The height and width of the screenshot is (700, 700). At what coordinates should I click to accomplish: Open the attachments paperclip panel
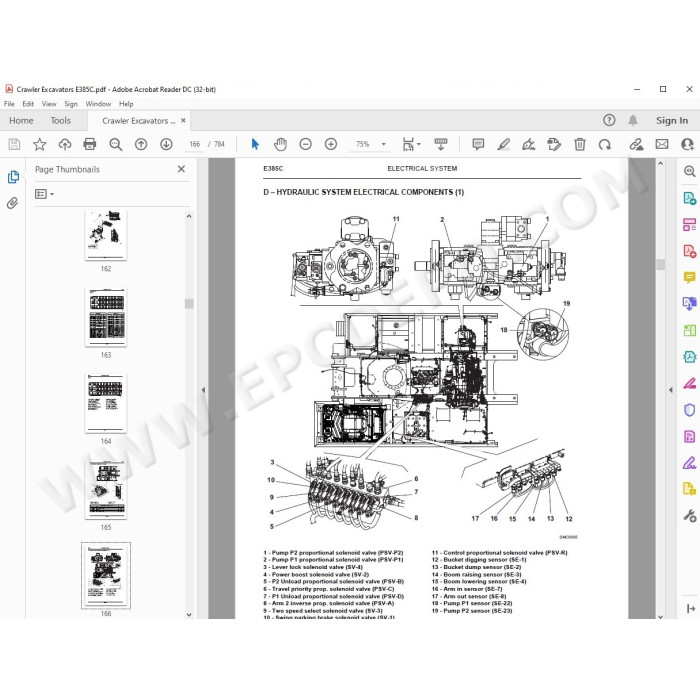point(12,203)
